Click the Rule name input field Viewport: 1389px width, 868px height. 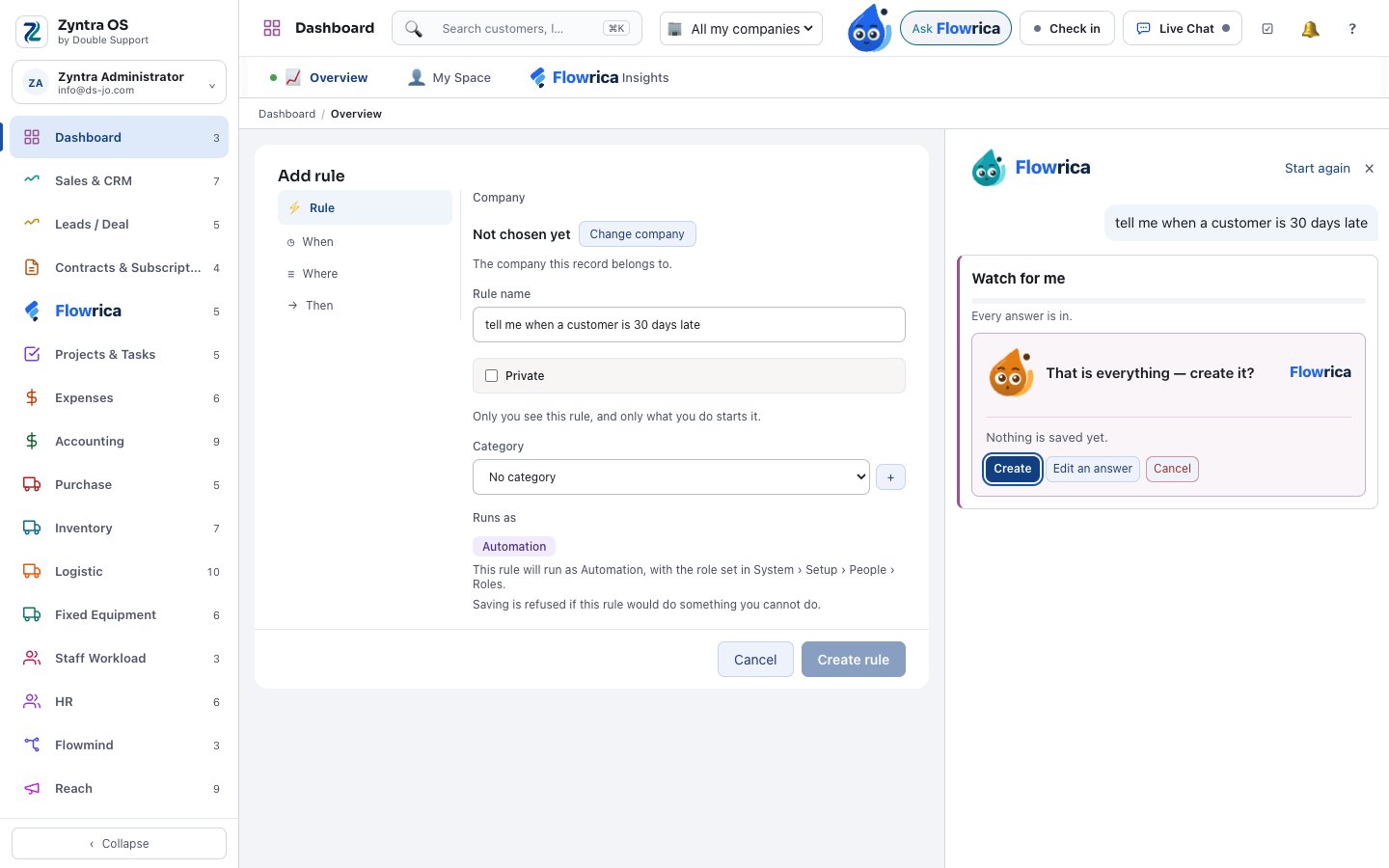tap(689, 325)
